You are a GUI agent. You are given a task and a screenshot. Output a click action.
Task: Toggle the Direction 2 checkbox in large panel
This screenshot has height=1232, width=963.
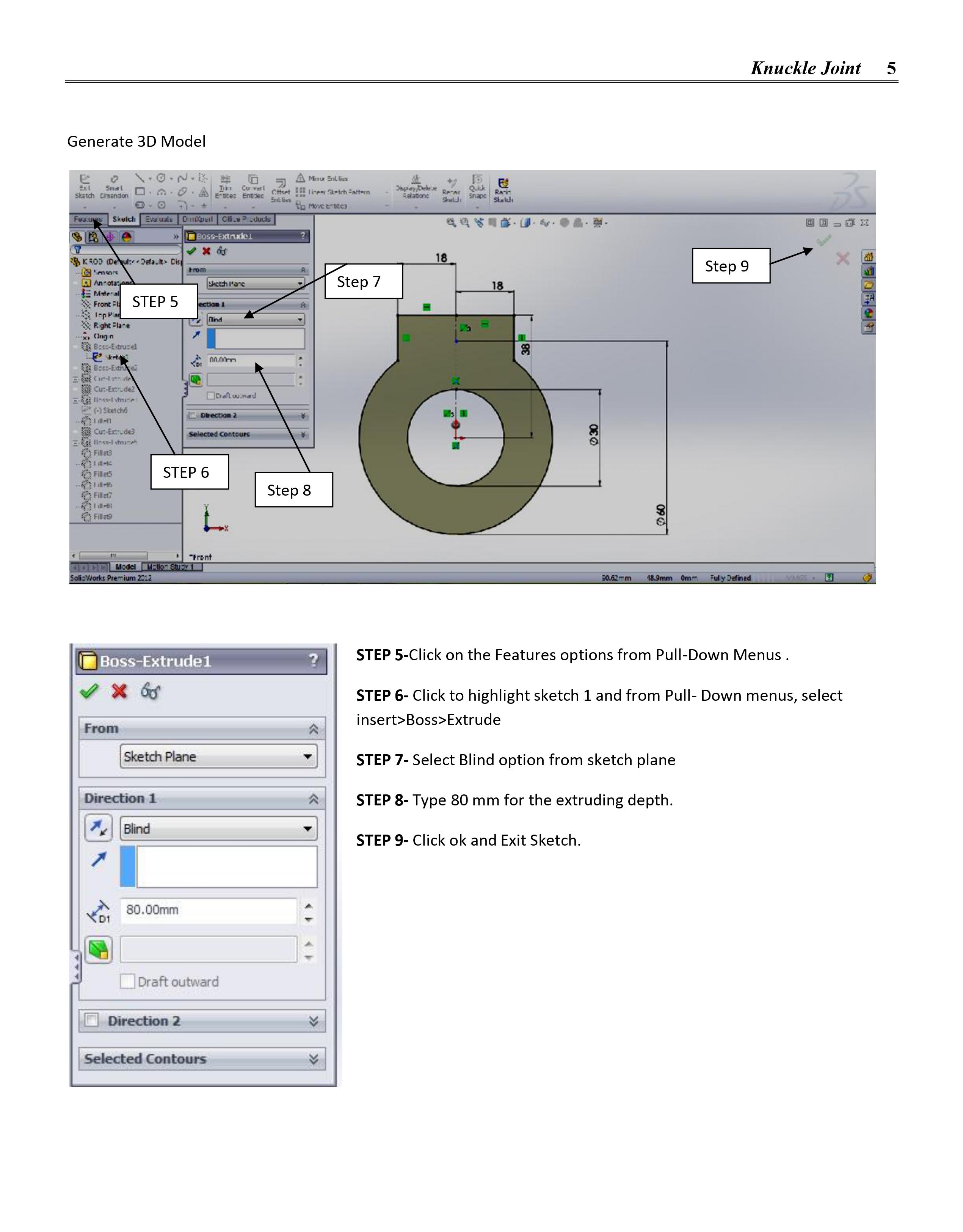tap(91, 1020)
